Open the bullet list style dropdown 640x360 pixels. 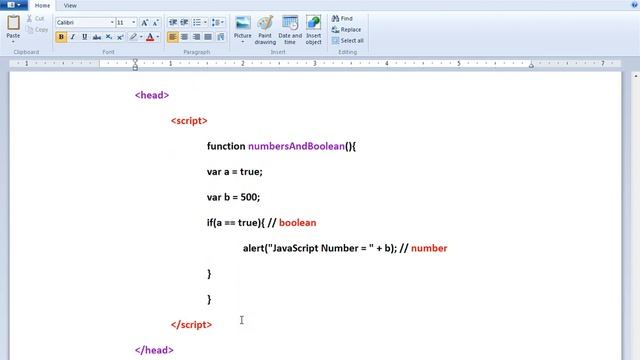coord(205,22)
